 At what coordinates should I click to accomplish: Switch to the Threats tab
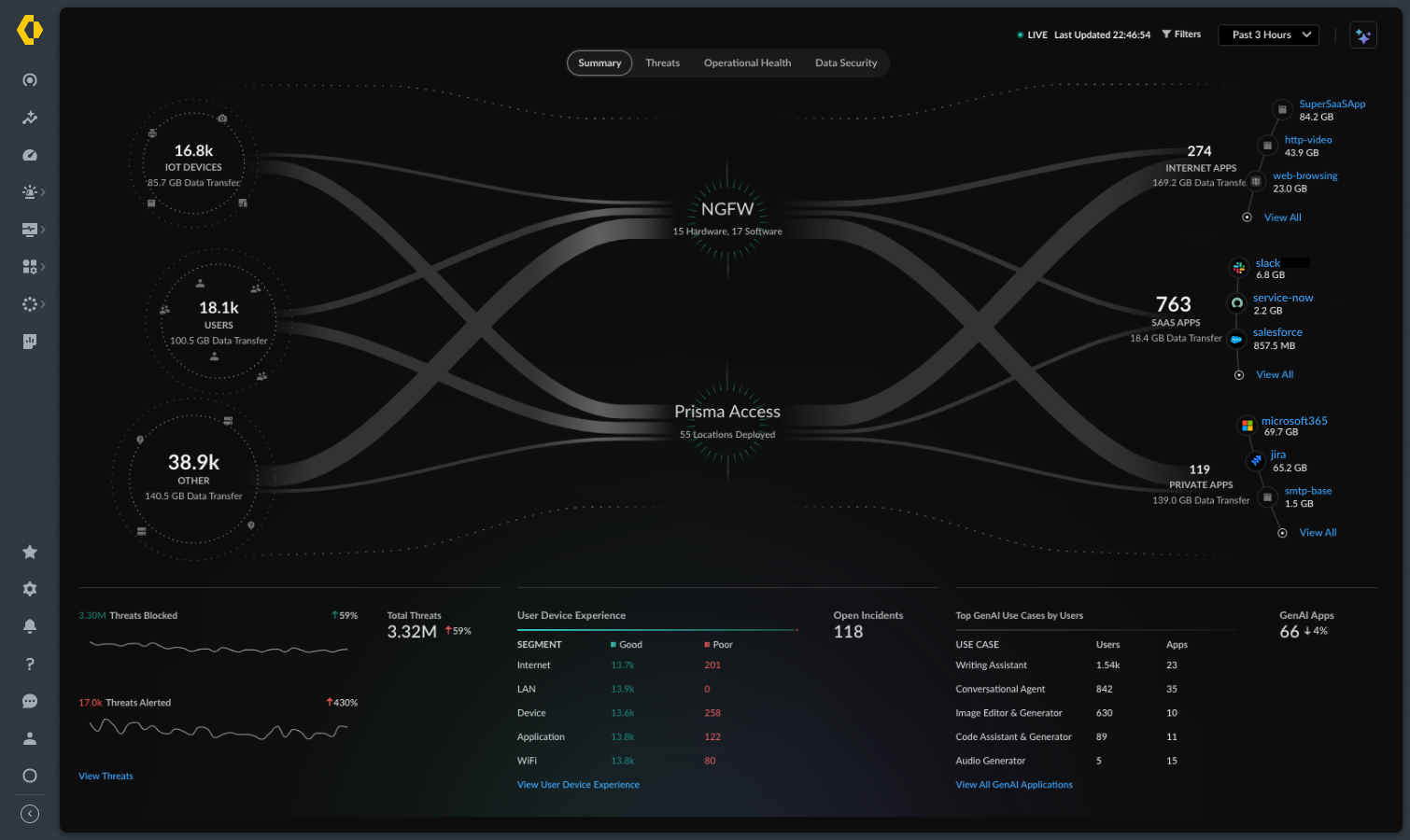point(662,63)
